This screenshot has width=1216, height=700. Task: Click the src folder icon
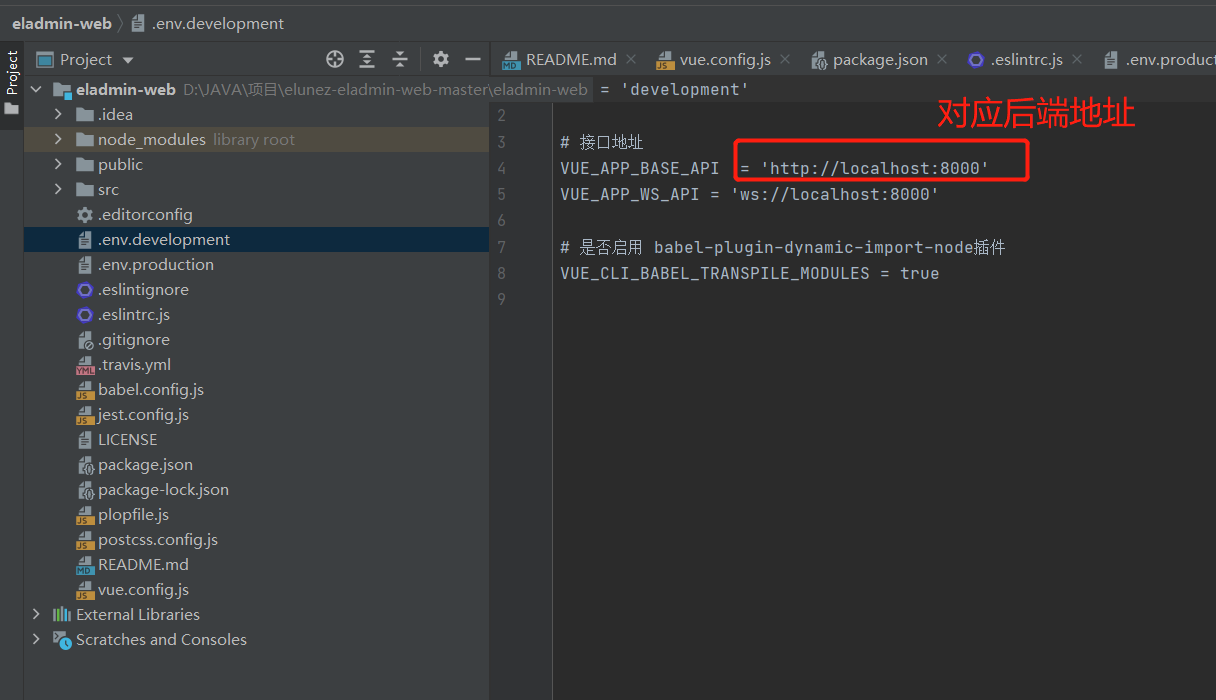coord(85,190)
